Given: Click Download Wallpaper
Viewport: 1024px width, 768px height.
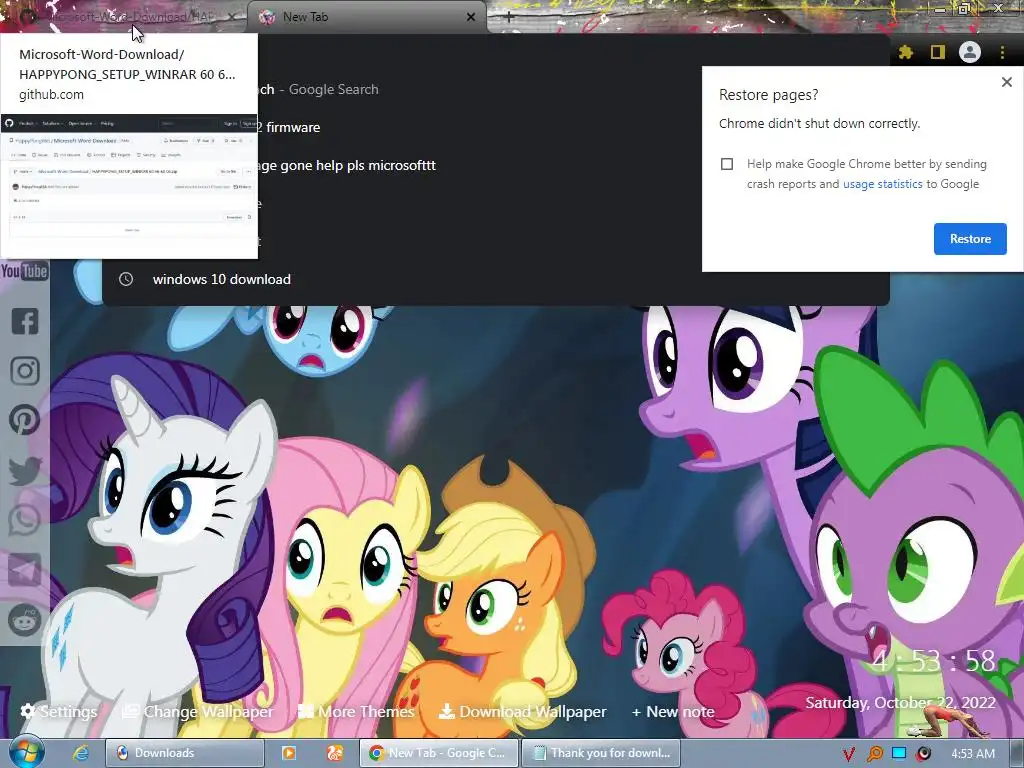Looking at the screenshot, I should point(522,711).
